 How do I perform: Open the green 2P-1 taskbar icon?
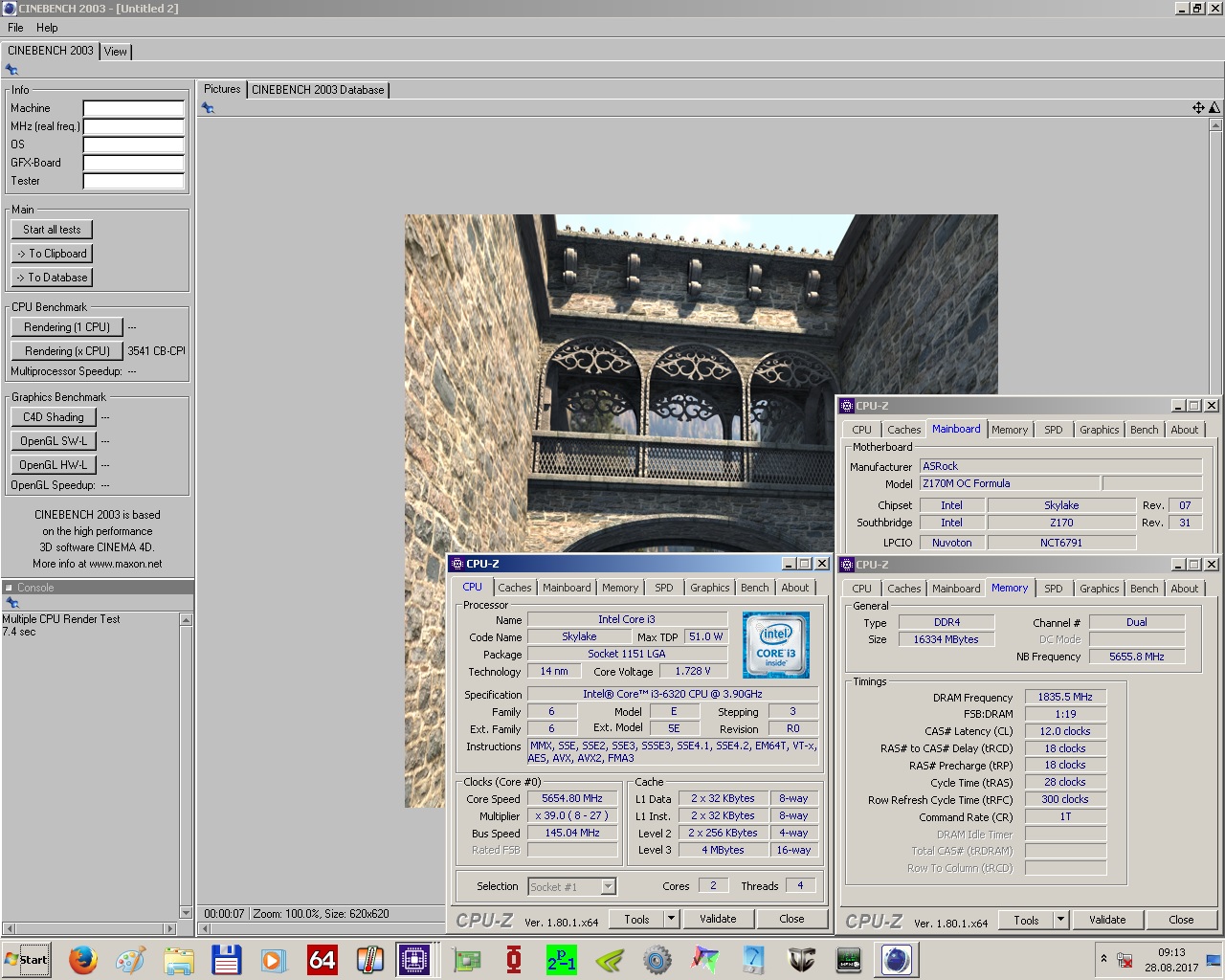tap(561, 959)
